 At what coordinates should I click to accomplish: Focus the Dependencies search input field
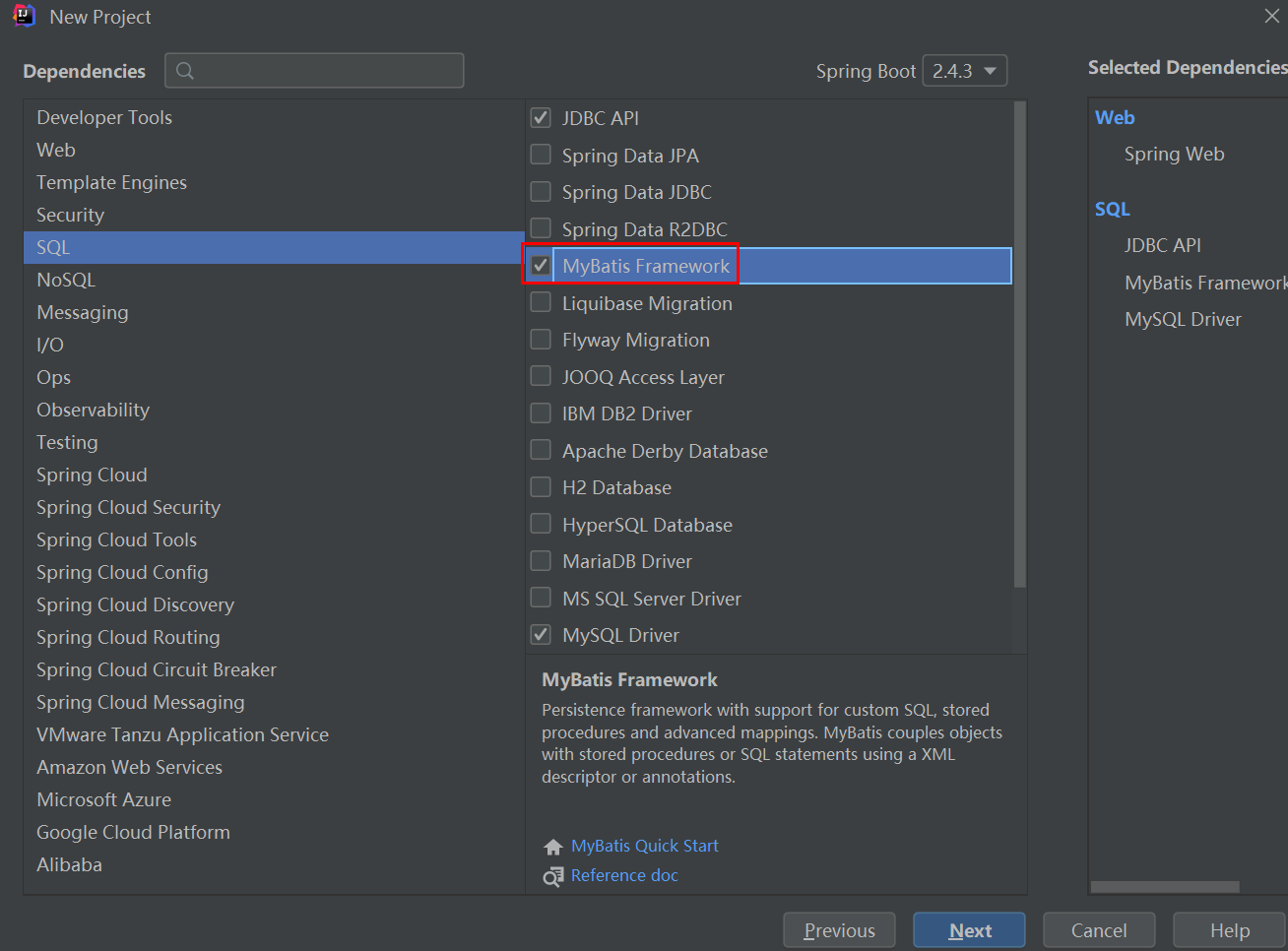[314, 71]
